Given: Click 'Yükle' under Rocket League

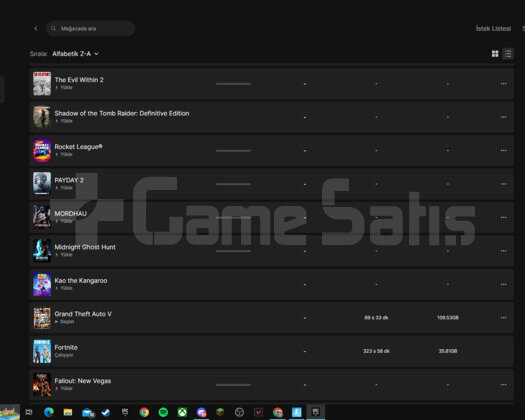Looking at the screenshot, I should [64, 154].
